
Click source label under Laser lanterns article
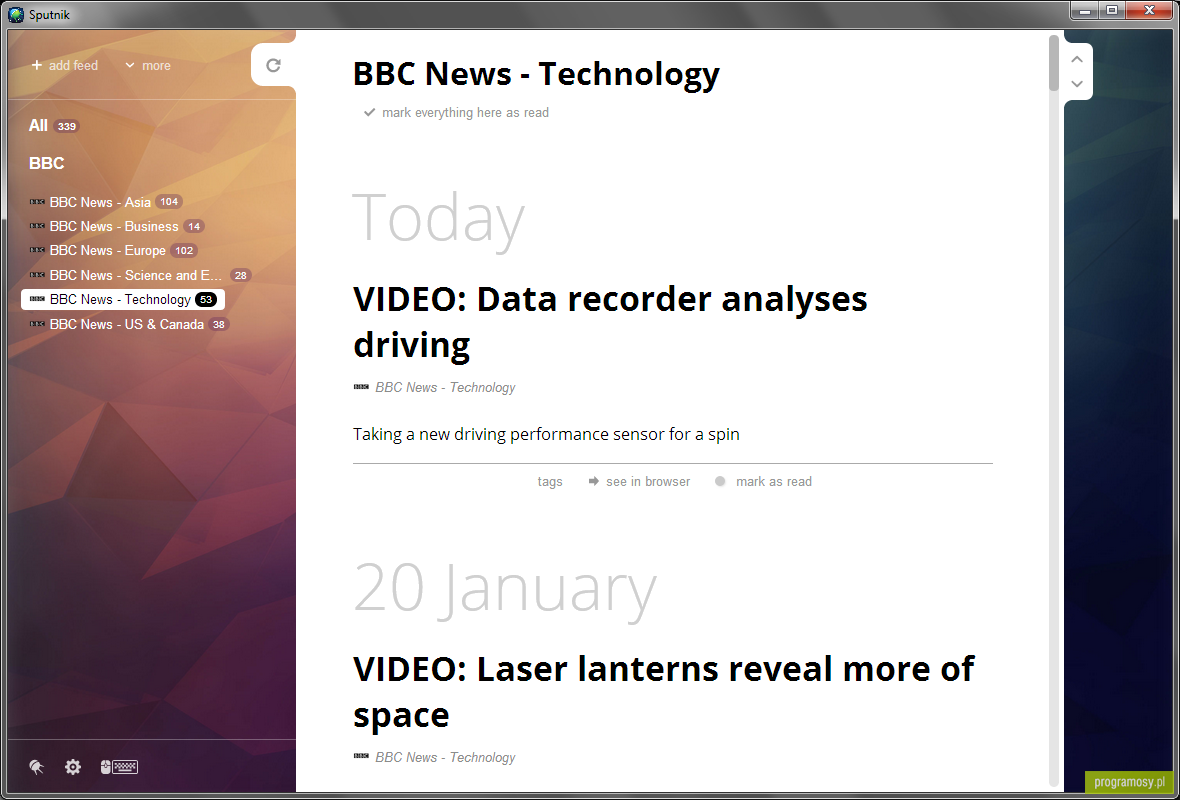tap(434, 758)
